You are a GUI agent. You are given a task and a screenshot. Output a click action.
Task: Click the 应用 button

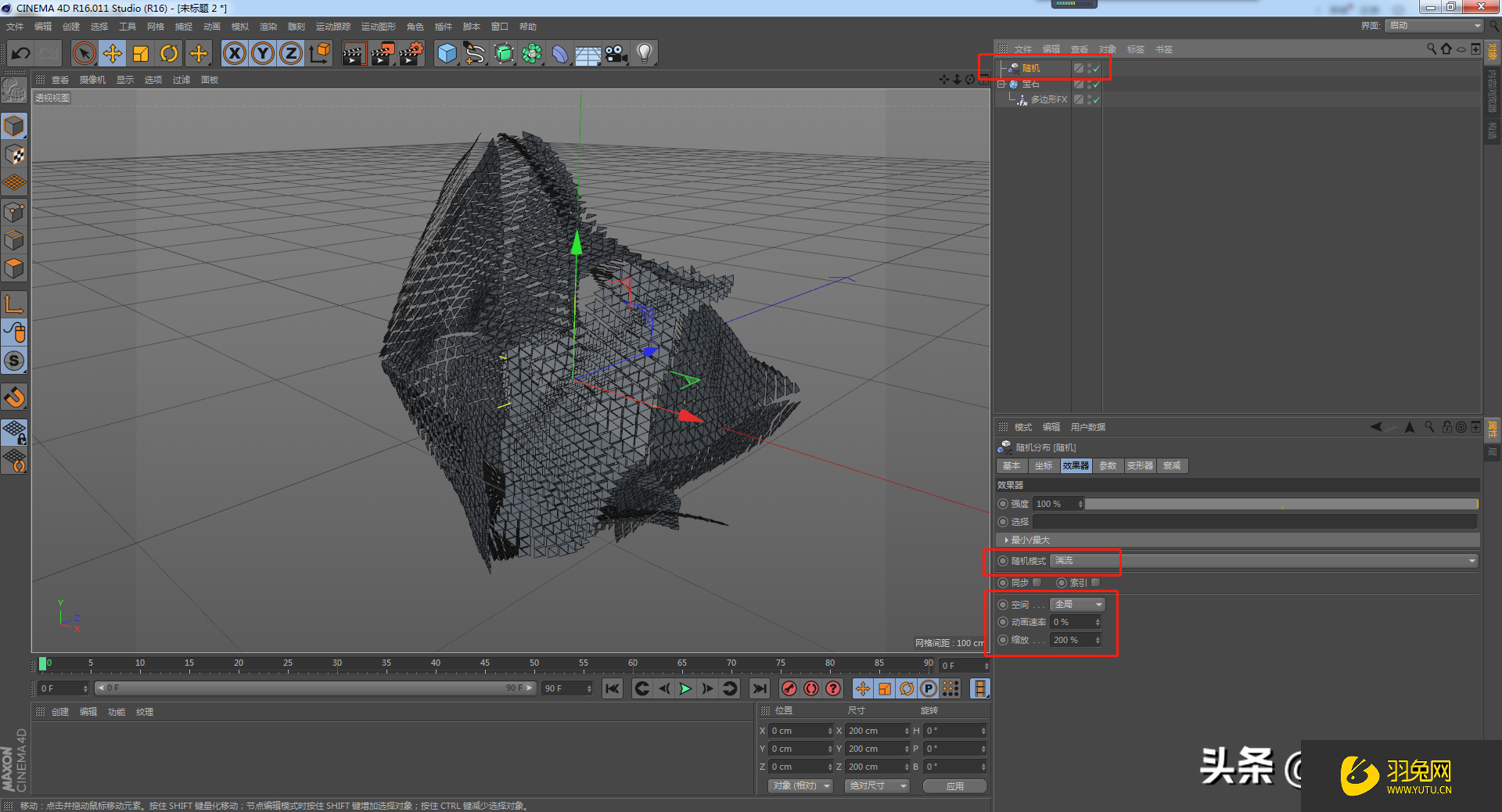point(954,786)
